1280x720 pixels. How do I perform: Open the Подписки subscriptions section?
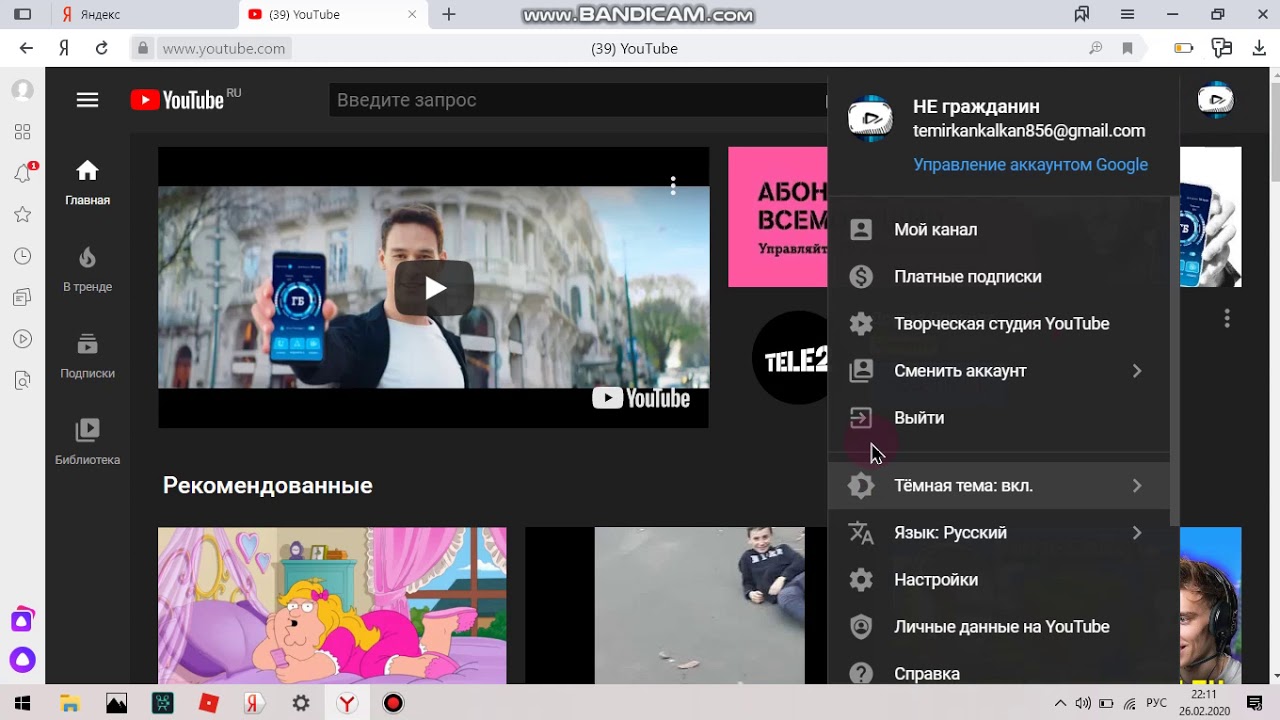tap(87, 356)
